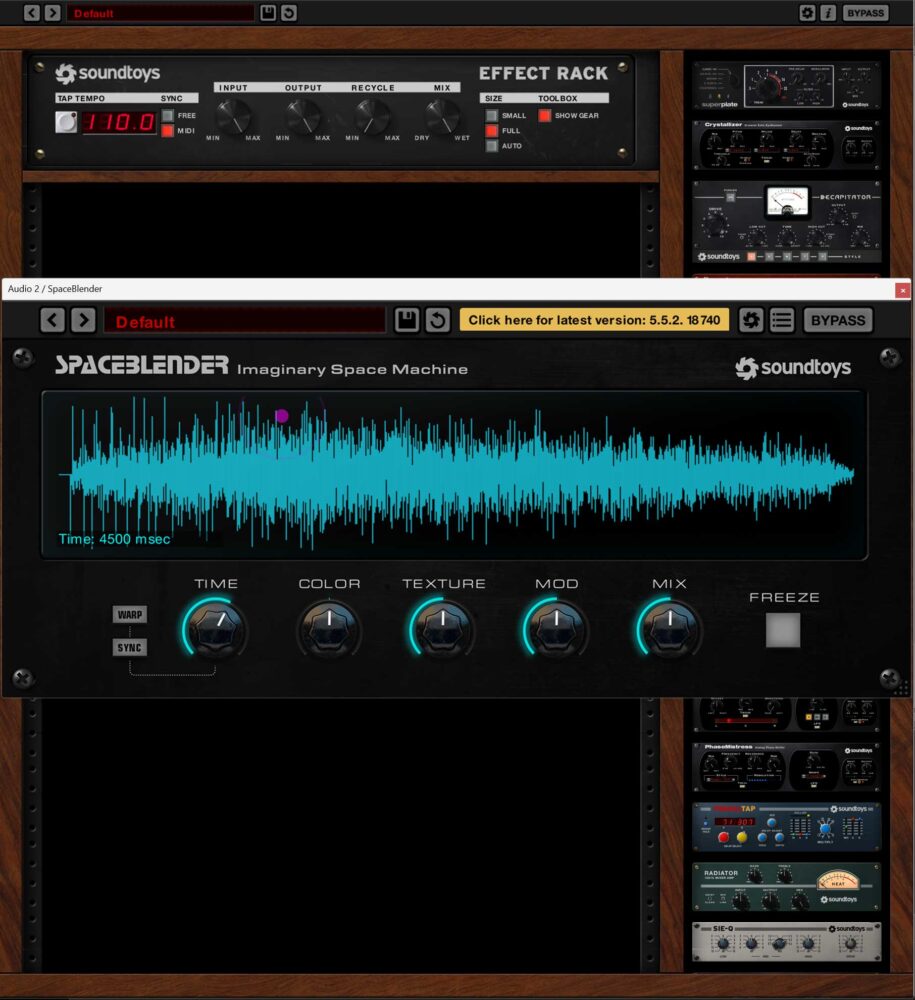This screenshot has height=1000, width=915.
Task: Adjust the Effect Rack OUTPUT knob
Action: tap(303, 117)
